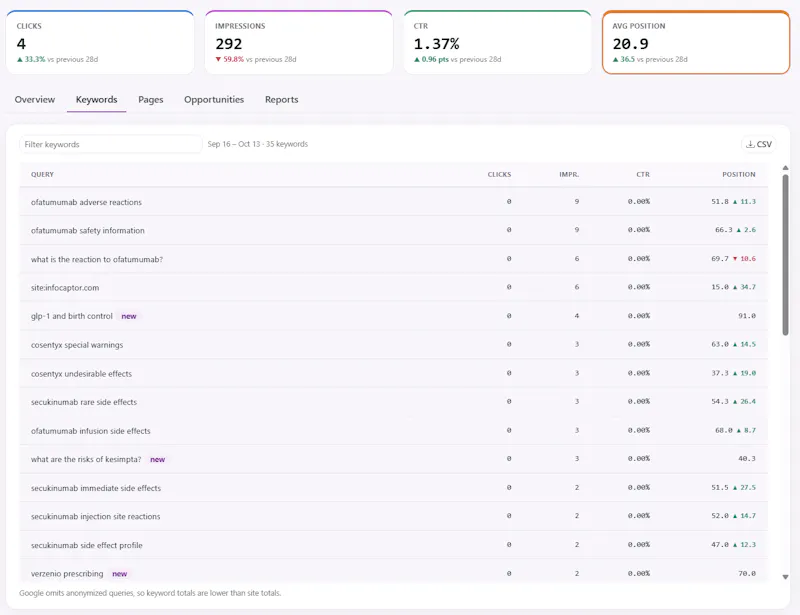
Task: Select the Avg Position metric card
Action: tap(696, 42)
